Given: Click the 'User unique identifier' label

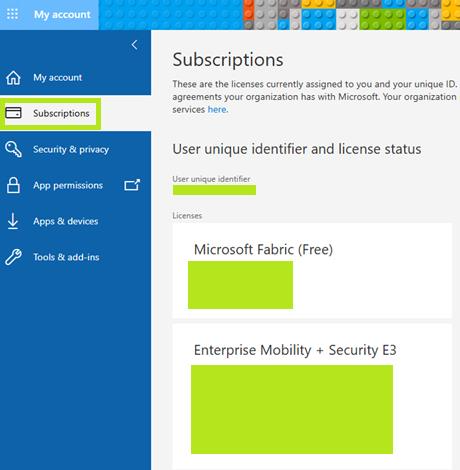Looking at the screenshot, I should (211, 179).
